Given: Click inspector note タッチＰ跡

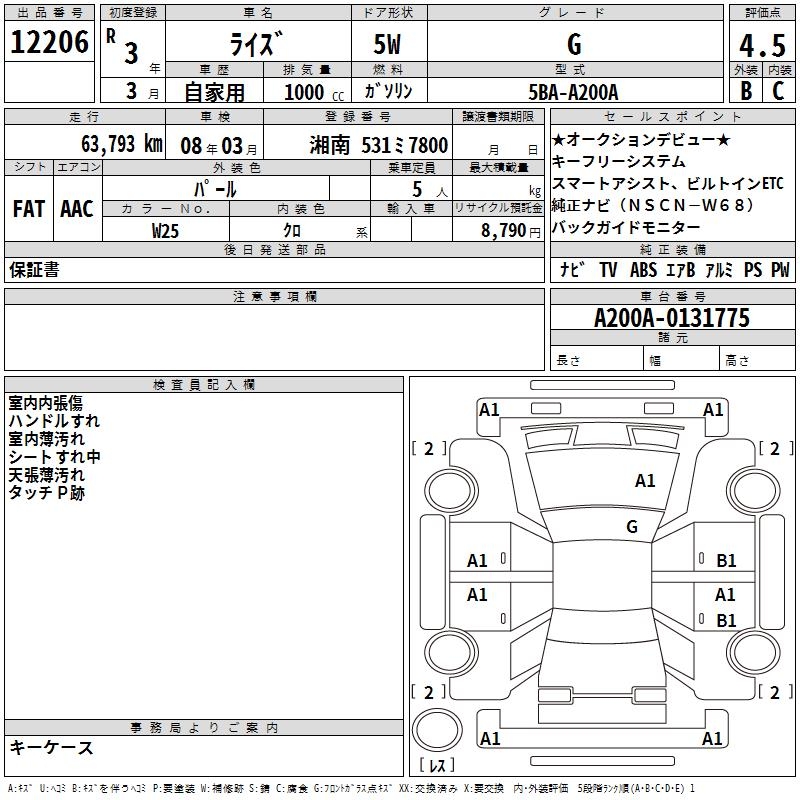Looking at the screenshot, I should coord(46,492).
